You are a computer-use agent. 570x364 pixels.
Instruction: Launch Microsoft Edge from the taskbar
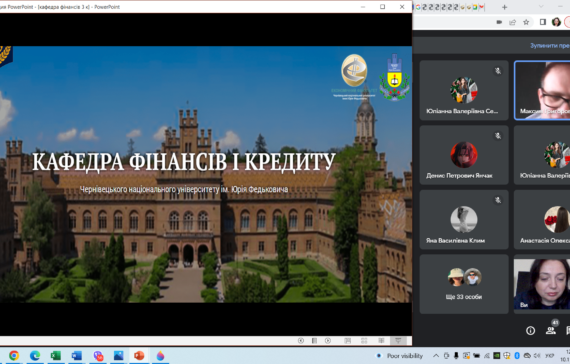[35, 356]
